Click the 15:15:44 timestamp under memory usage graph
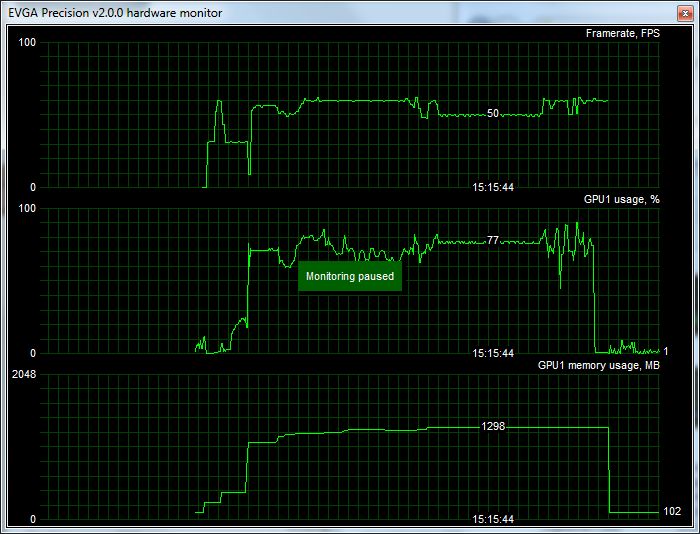 click(x=493, y=520)
